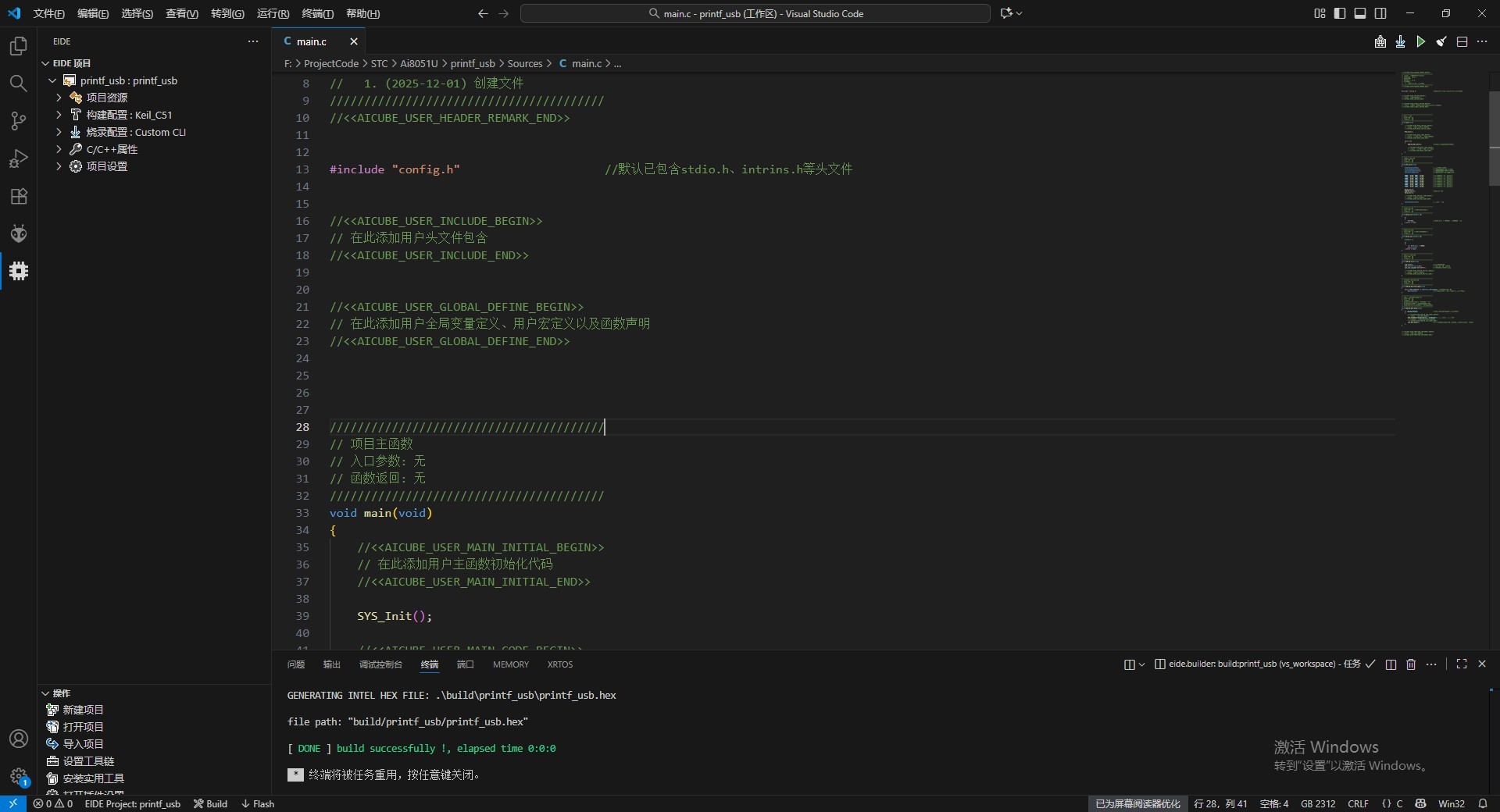Open the EIDE chip icon in activity bar

19,271
